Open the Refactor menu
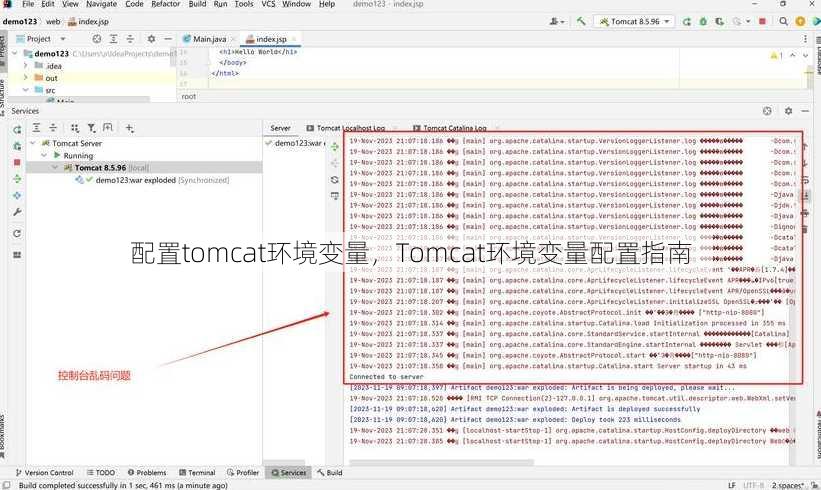The image size is (821, 490). click(165, 4)
